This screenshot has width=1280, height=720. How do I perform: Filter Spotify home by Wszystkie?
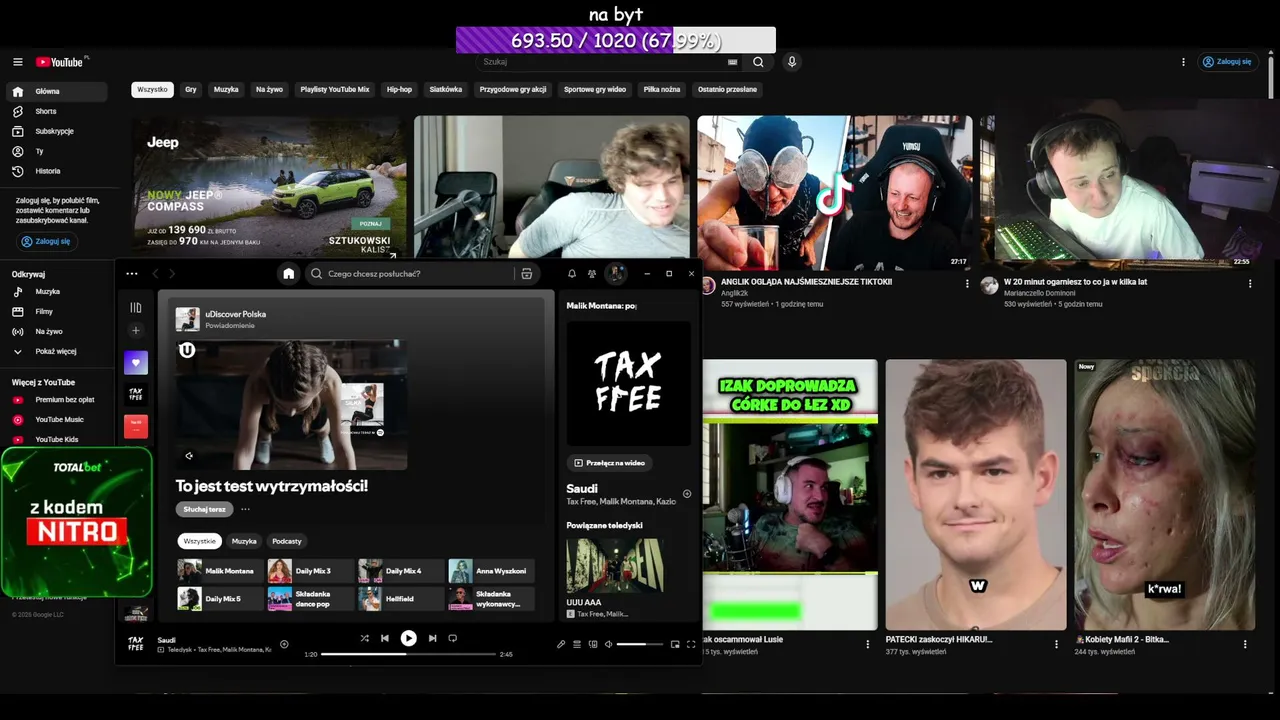point(200,541)
